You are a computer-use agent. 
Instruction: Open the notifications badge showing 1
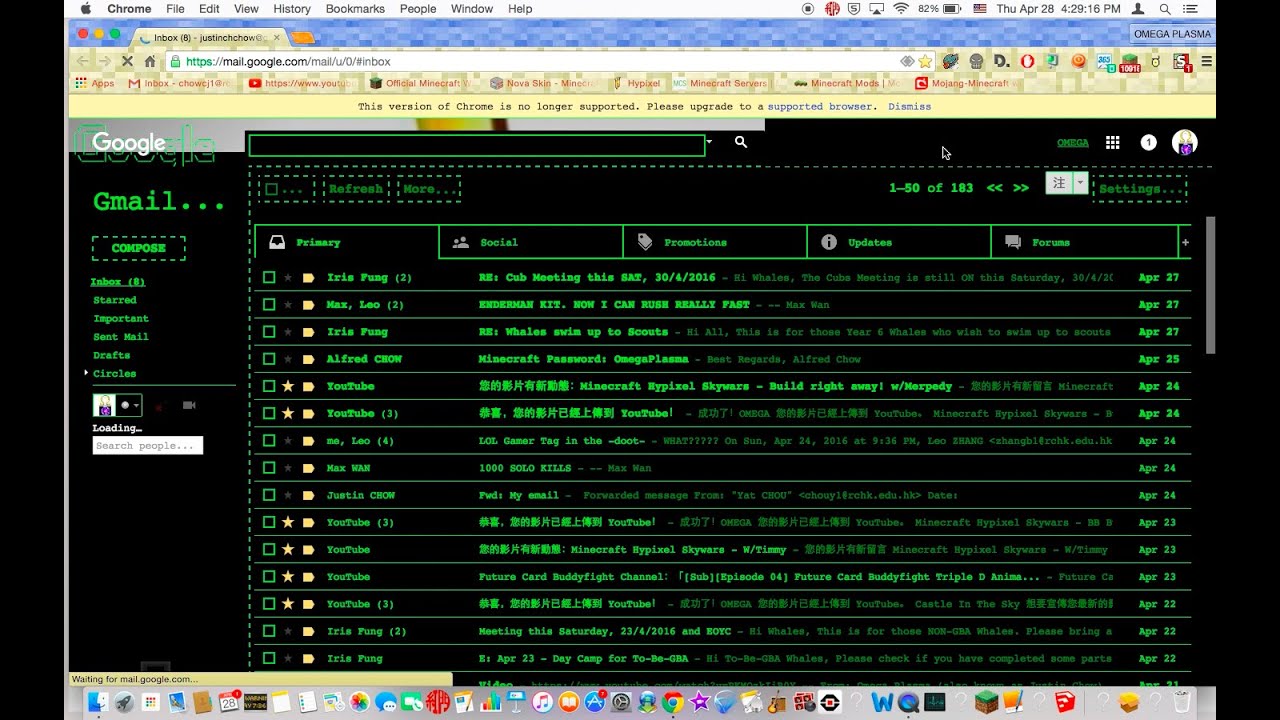[1148, 143]
